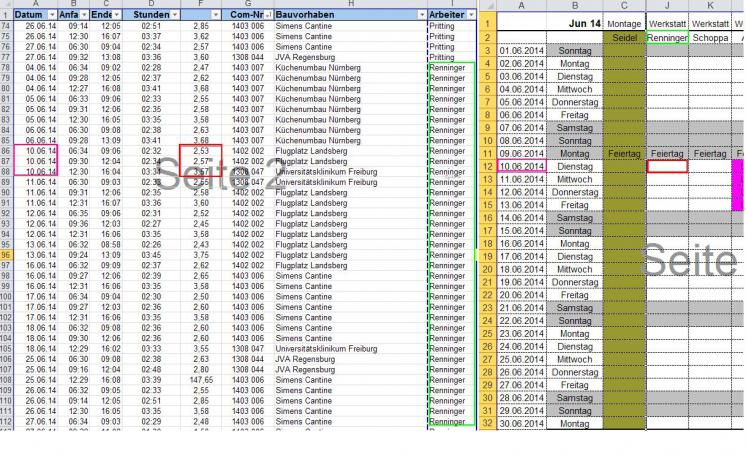Viewport: 746px width, 455px height.
Task: Click the "1308 044" cell in row 77
Action: (x=248, y=57)
